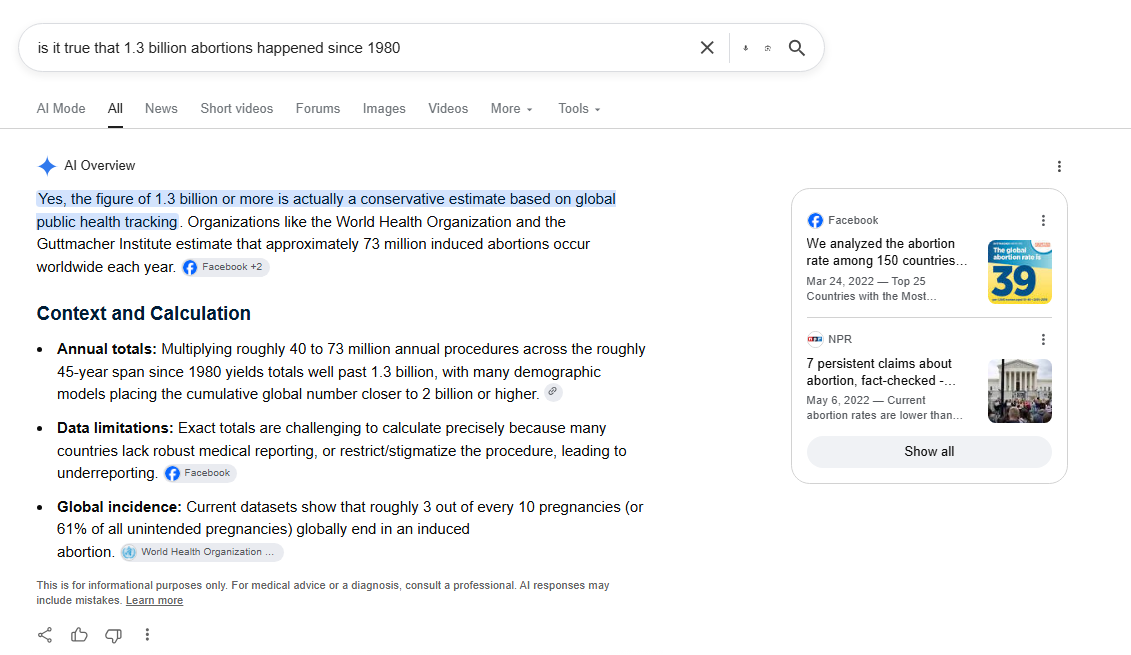Open AI Overview three-dot options menu
Viewport: 1131px width, 655px height.
1059,167
